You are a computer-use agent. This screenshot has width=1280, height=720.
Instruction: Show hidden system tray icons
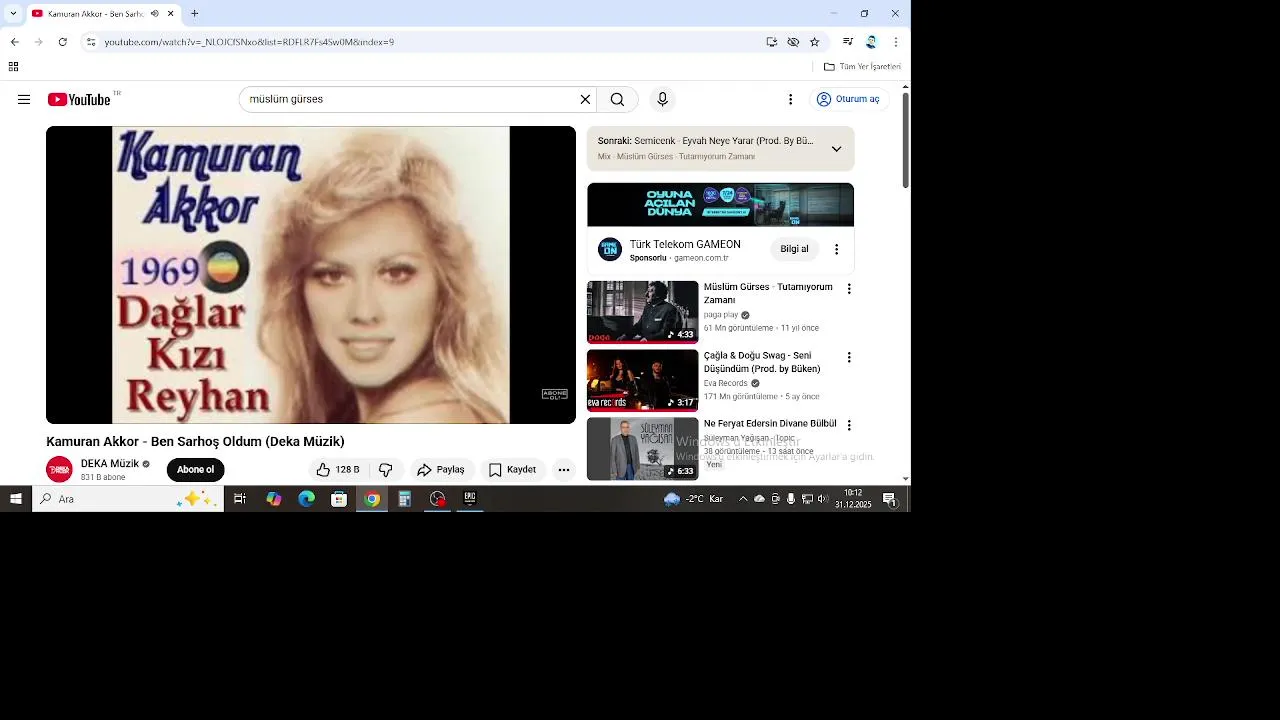[743, 499]
